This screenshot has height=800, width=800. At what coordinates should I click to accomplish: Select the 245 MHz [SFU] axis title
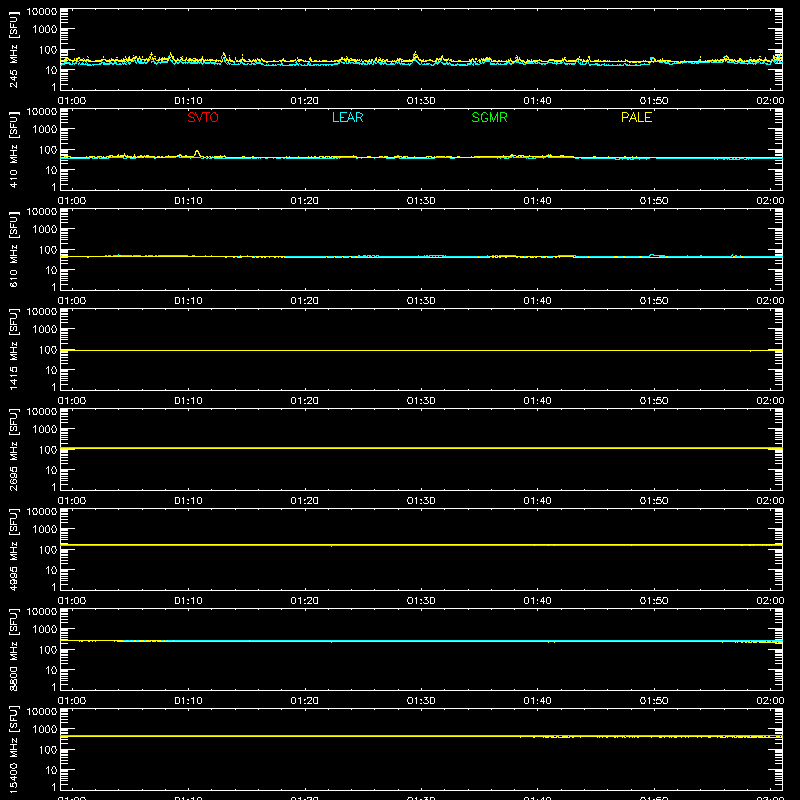pos(14,49)
